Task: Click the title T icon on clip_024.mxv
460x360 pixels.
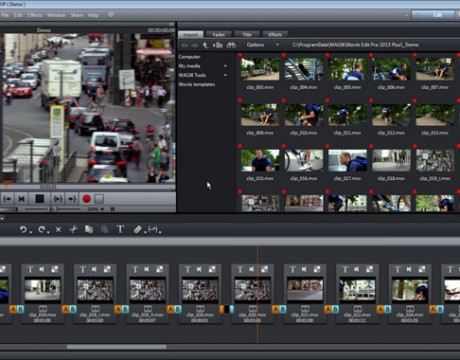Action: click(x=397, y=269)
